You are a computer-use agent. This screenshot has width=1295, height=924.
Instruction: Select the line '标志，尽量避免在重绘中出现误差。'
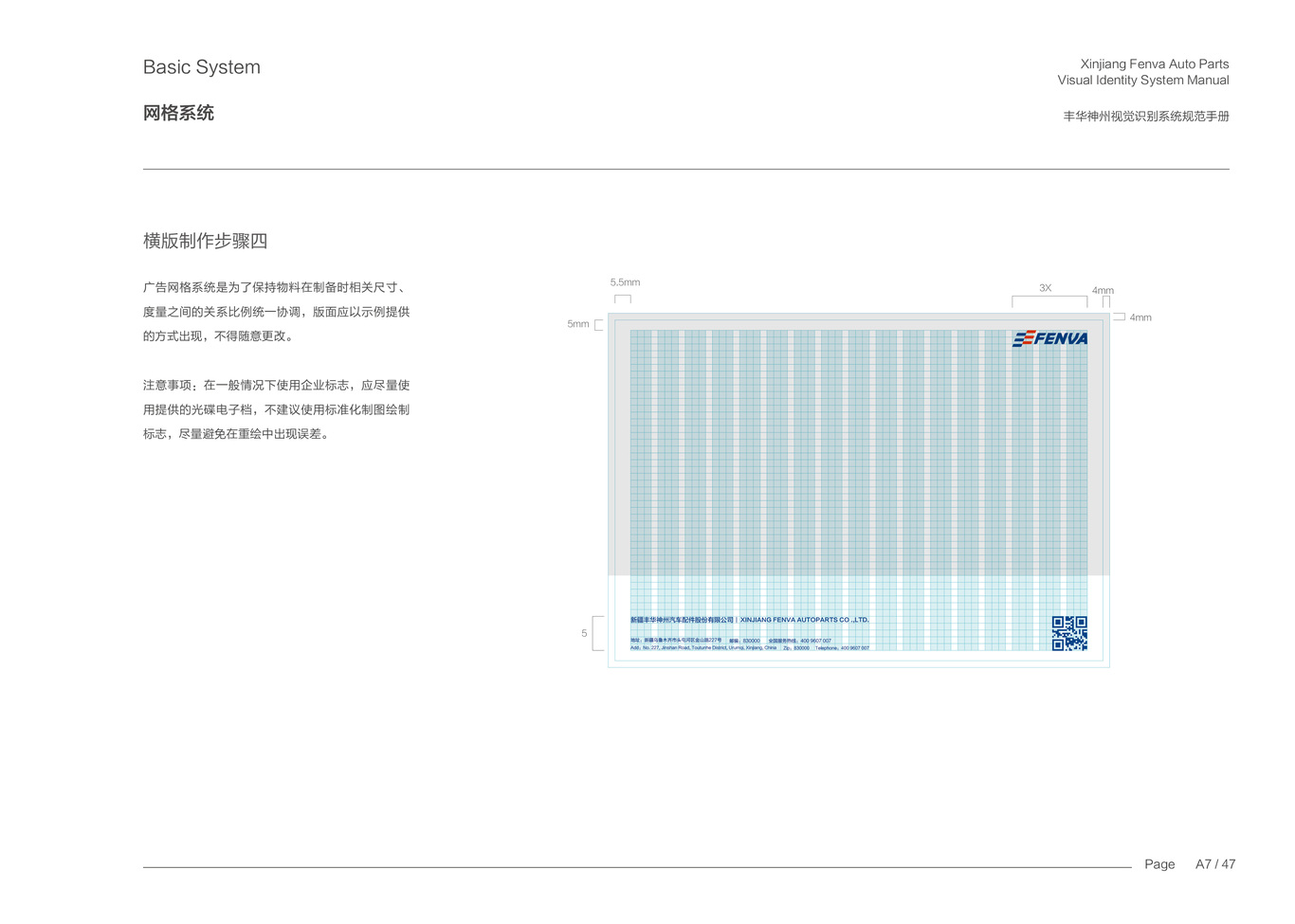pos(237,434)
